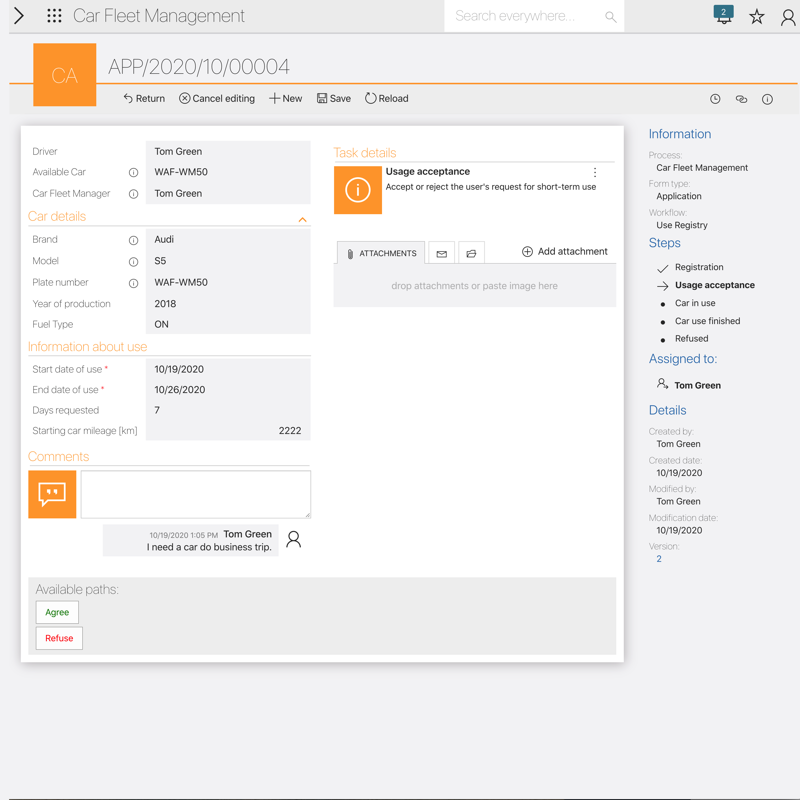Collapse the Car details section
This screenshot has width=800, height=800.
pyautogui.click(x=302, y=219)
